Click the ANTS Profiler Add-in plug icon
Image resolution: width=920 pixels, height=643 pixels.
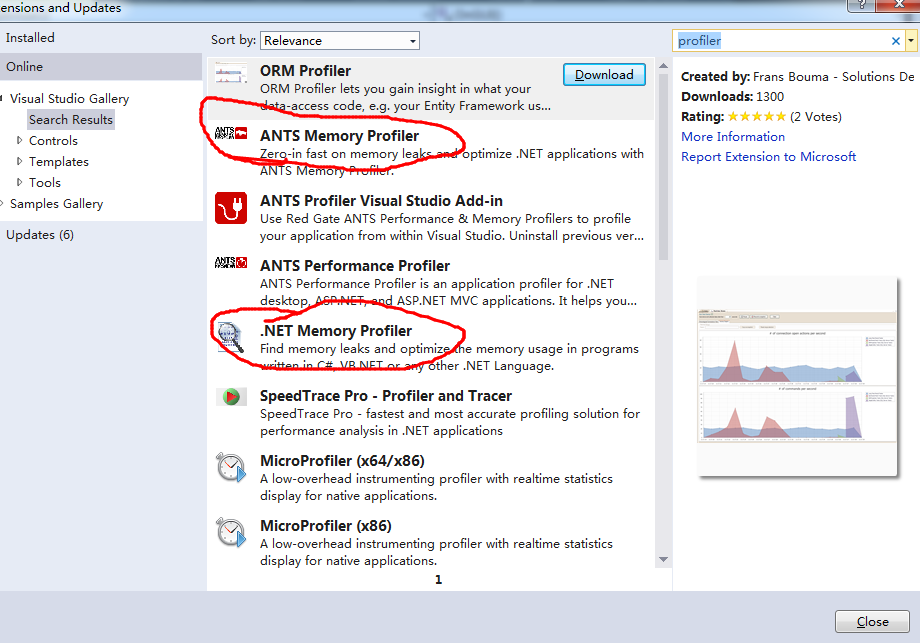231,208
